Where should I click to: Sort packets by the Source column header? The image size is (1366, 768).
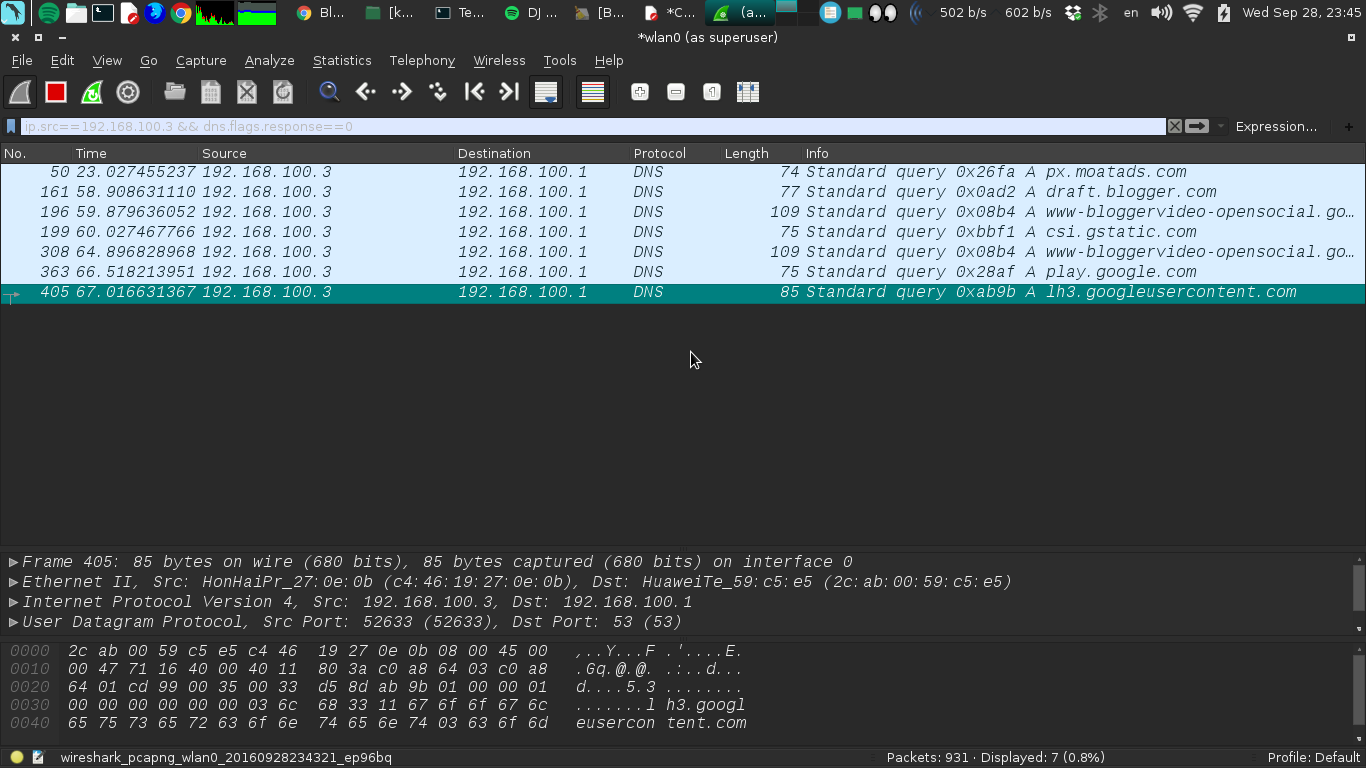click(x=327, y=153)
